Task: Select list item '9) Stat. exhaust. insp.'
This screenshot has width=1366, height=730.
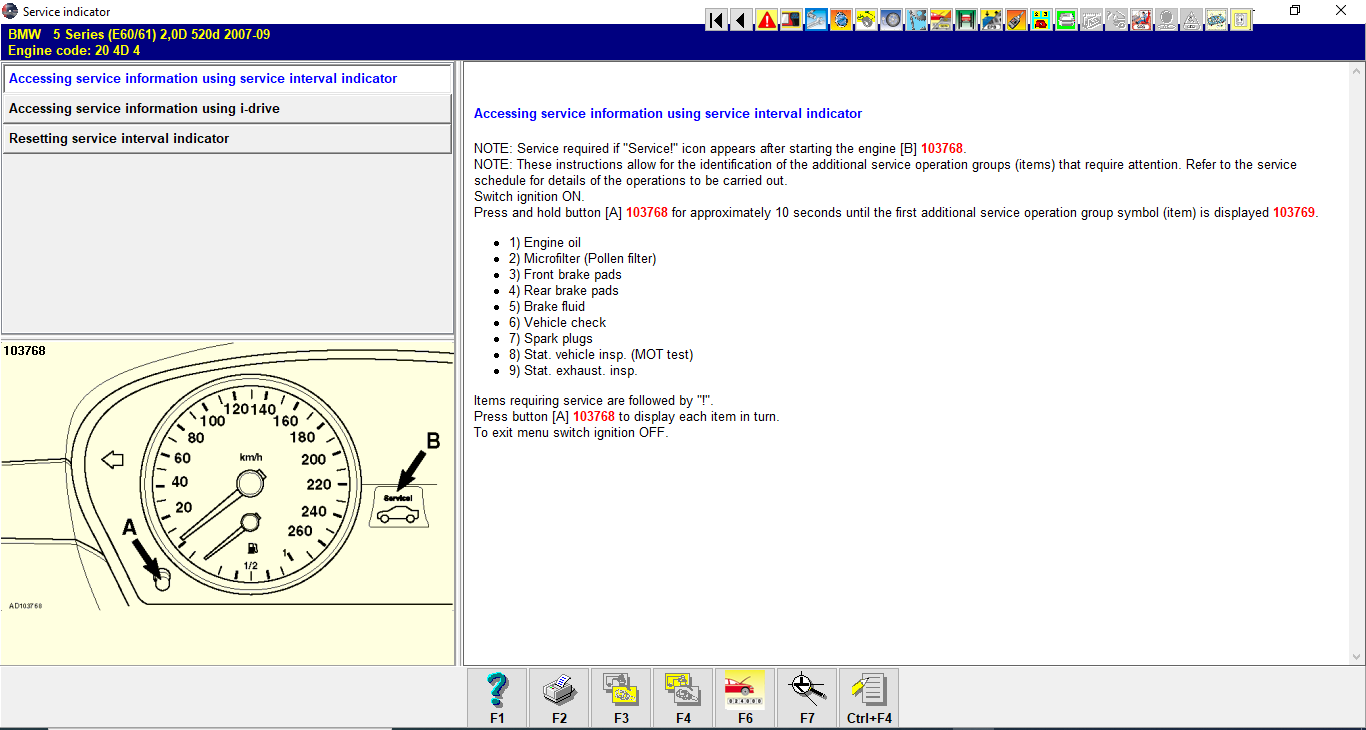Action: [573, 371]
